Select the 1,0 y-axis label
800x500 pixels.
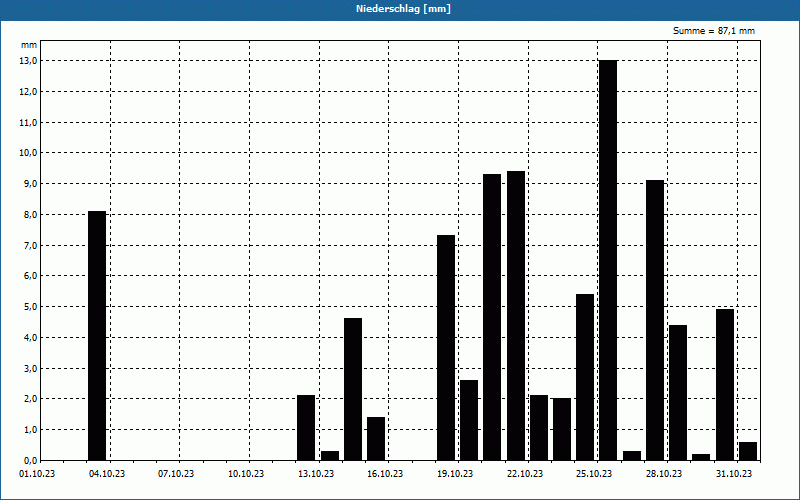click(x=30, y=430)
